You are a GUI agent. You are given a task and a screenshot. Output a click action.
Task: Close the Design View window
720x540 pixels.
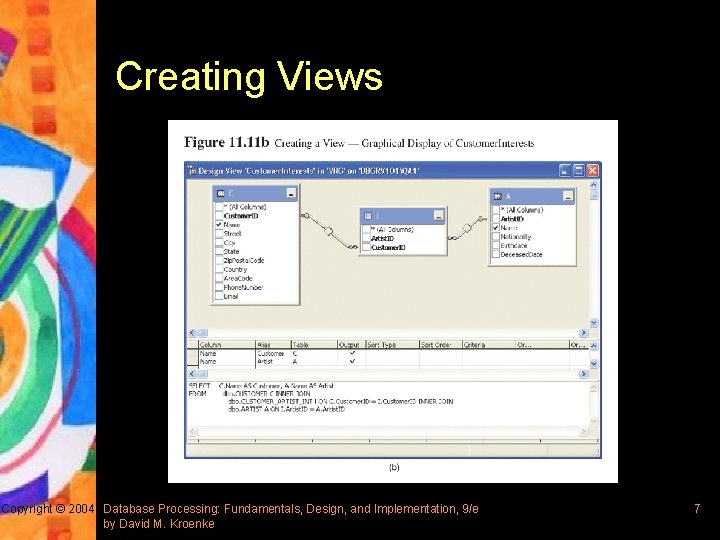593,170
